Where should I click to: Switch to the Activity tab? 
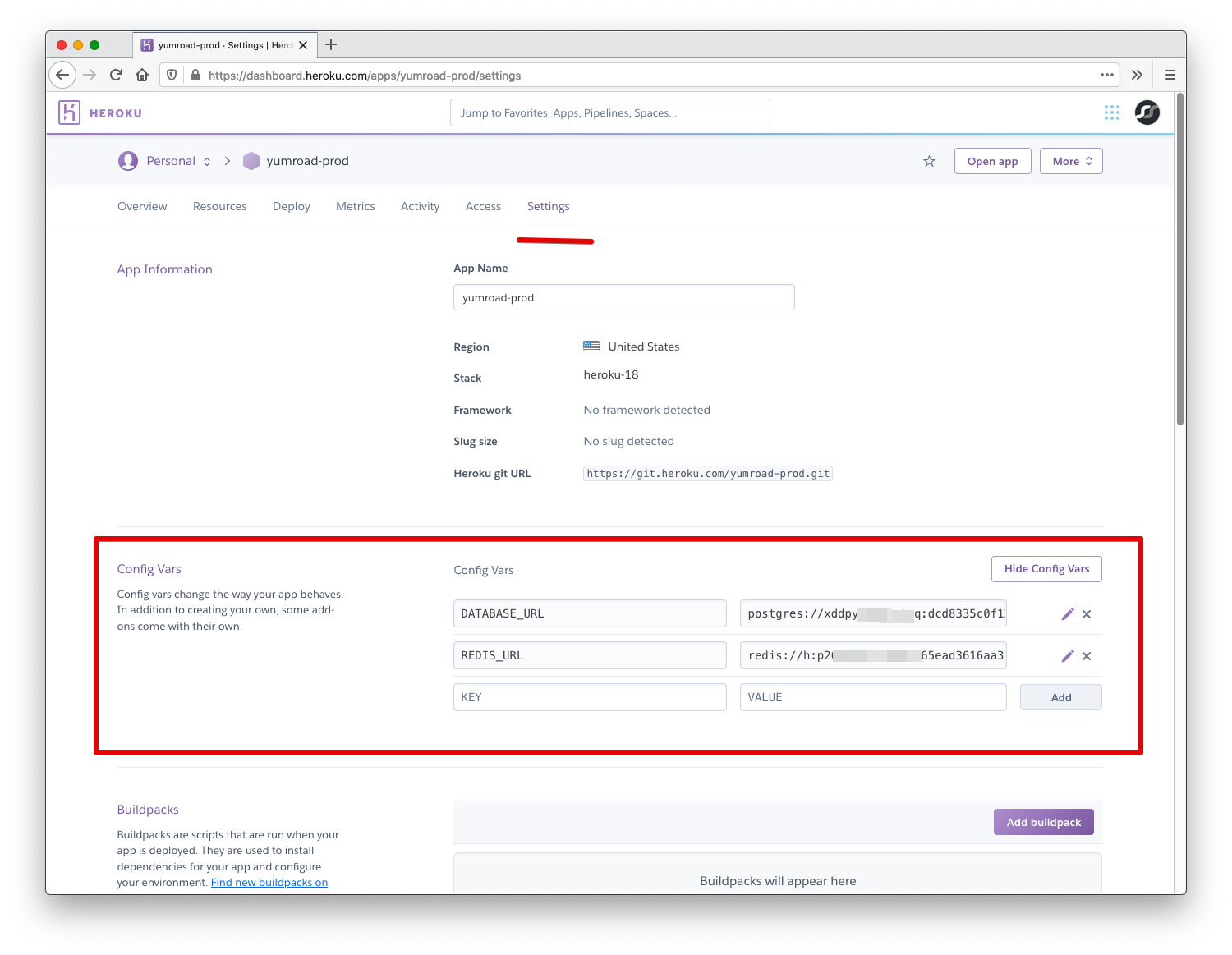coord(420,206)
